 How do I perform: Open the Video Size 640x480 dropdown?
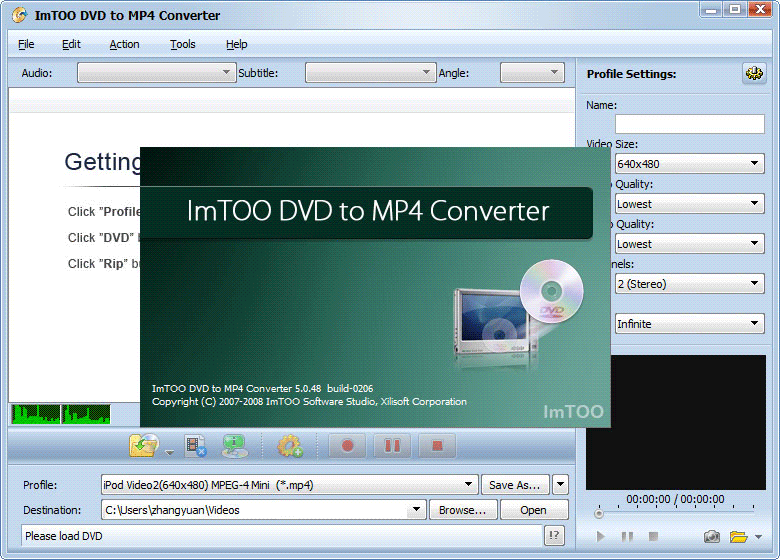pyautogui.click(x=689, y=164)
